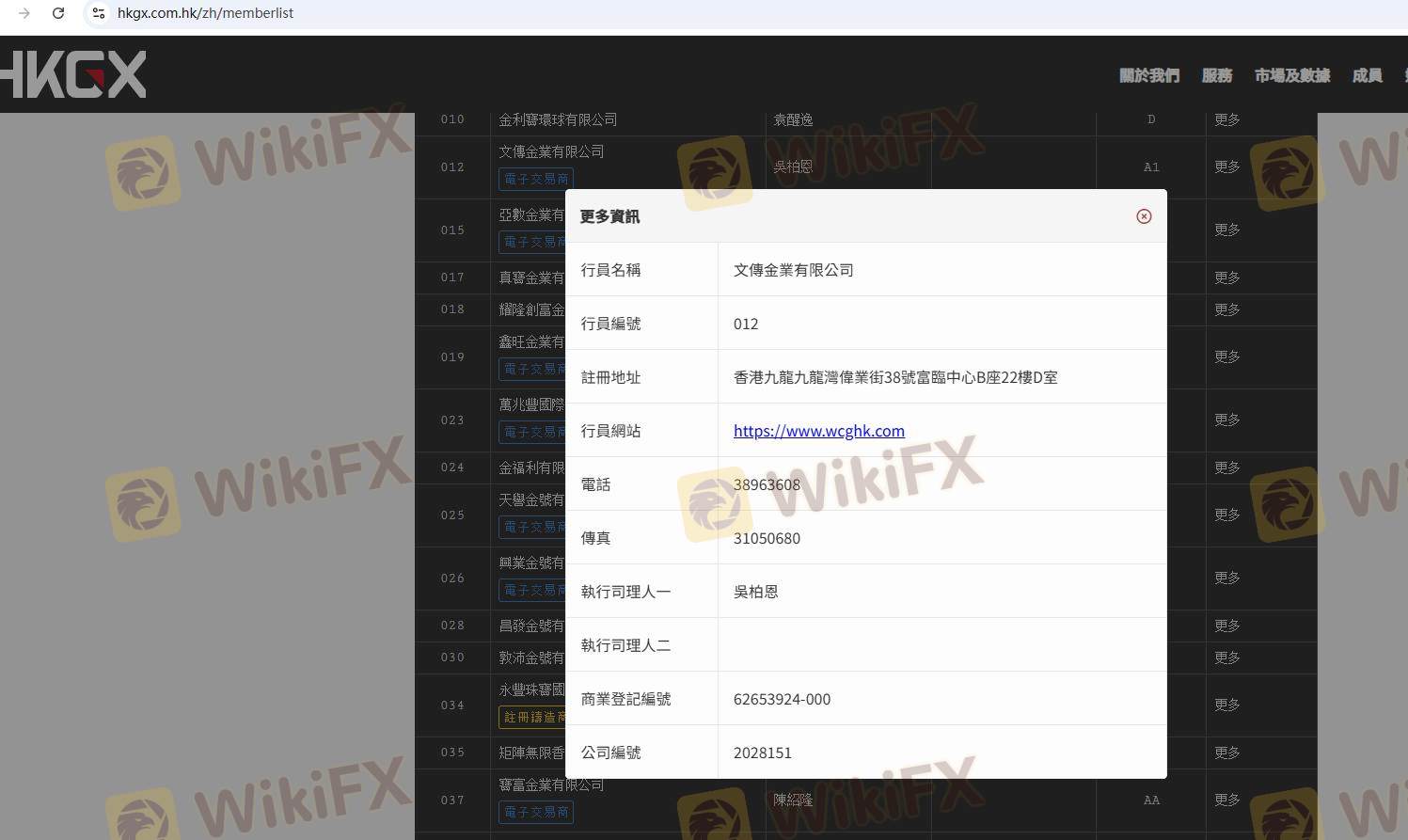This screenshot has width=1408, height=840.
Task: Click 更多 for member 037
Action: coord(1226,800)
